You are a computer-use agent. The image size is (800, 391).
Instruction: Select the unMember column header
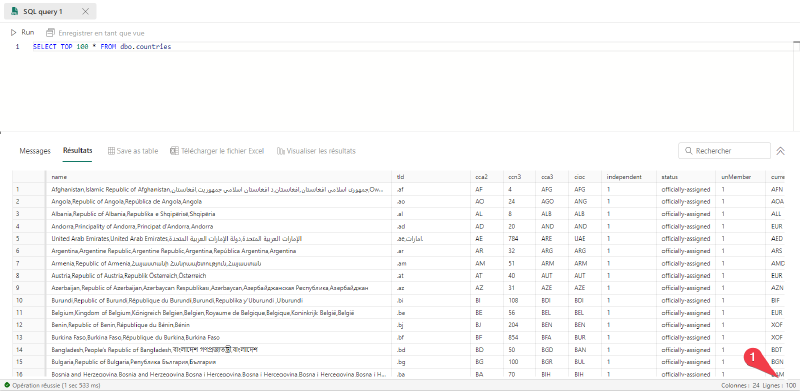[740, 177]
